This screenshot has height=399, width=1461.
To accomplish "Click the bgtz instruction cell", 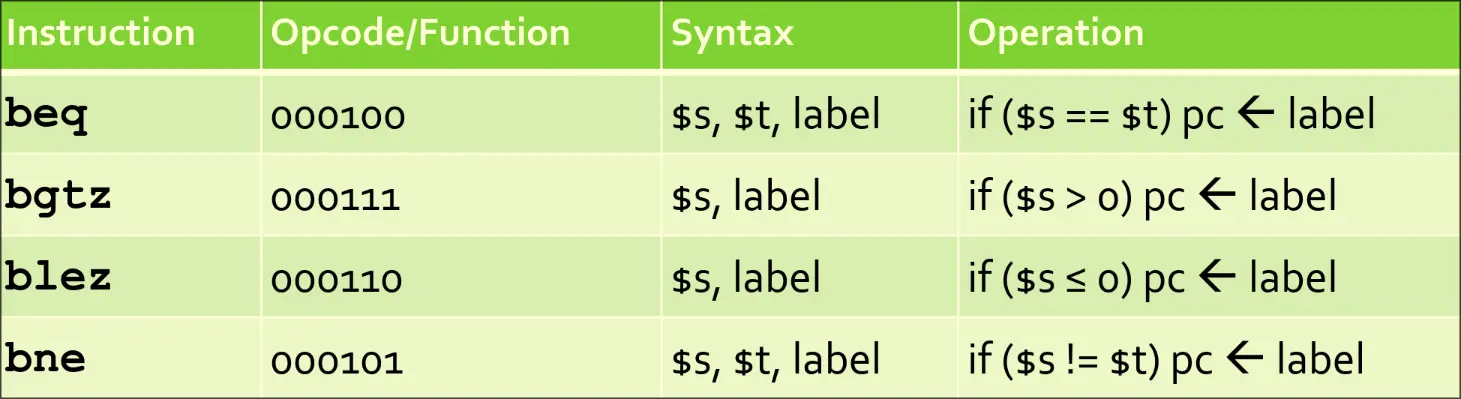I will 131,194.
